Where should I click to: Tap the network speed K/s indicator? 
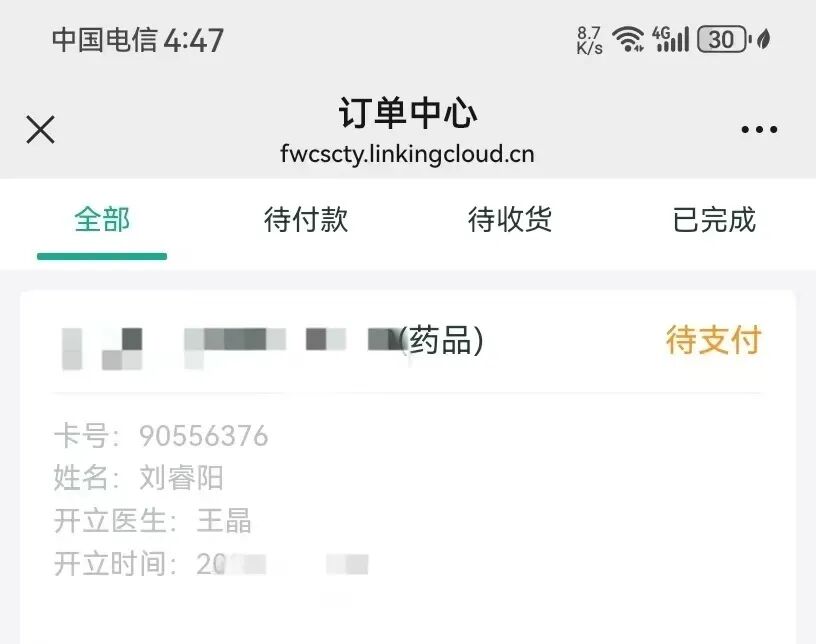point(590,40)
